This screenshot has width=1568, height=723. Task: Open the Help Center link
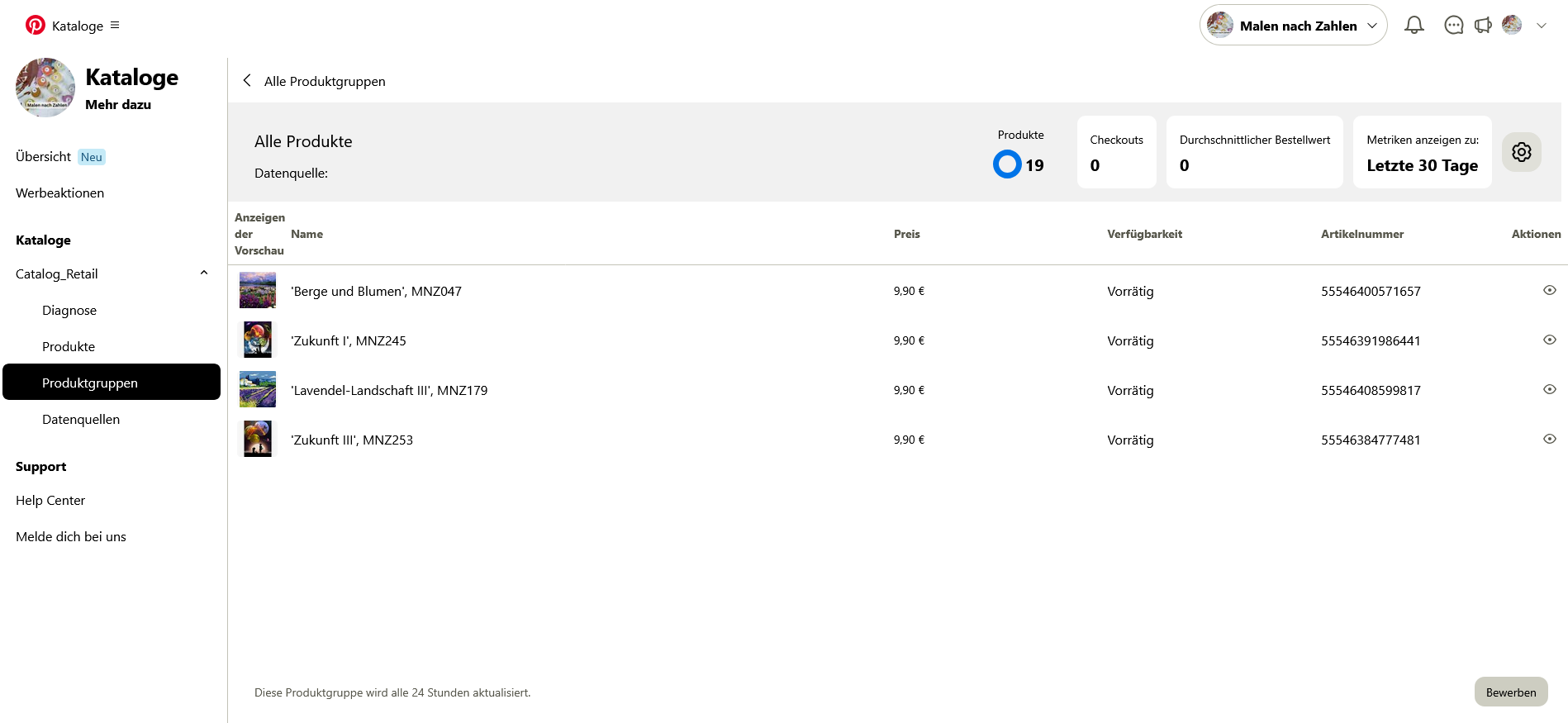[50, 501]
